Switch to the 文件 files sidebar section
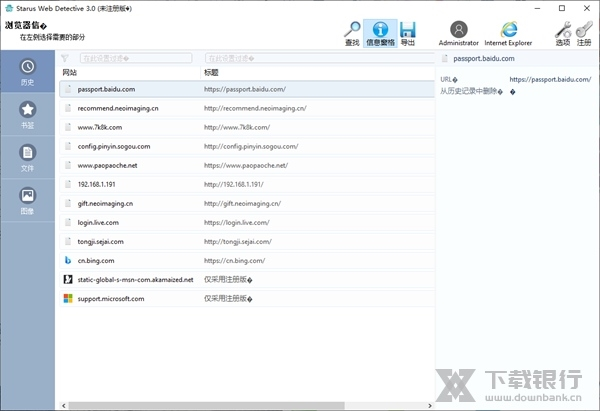The image size is (600, 411). [x=28, y=157]
